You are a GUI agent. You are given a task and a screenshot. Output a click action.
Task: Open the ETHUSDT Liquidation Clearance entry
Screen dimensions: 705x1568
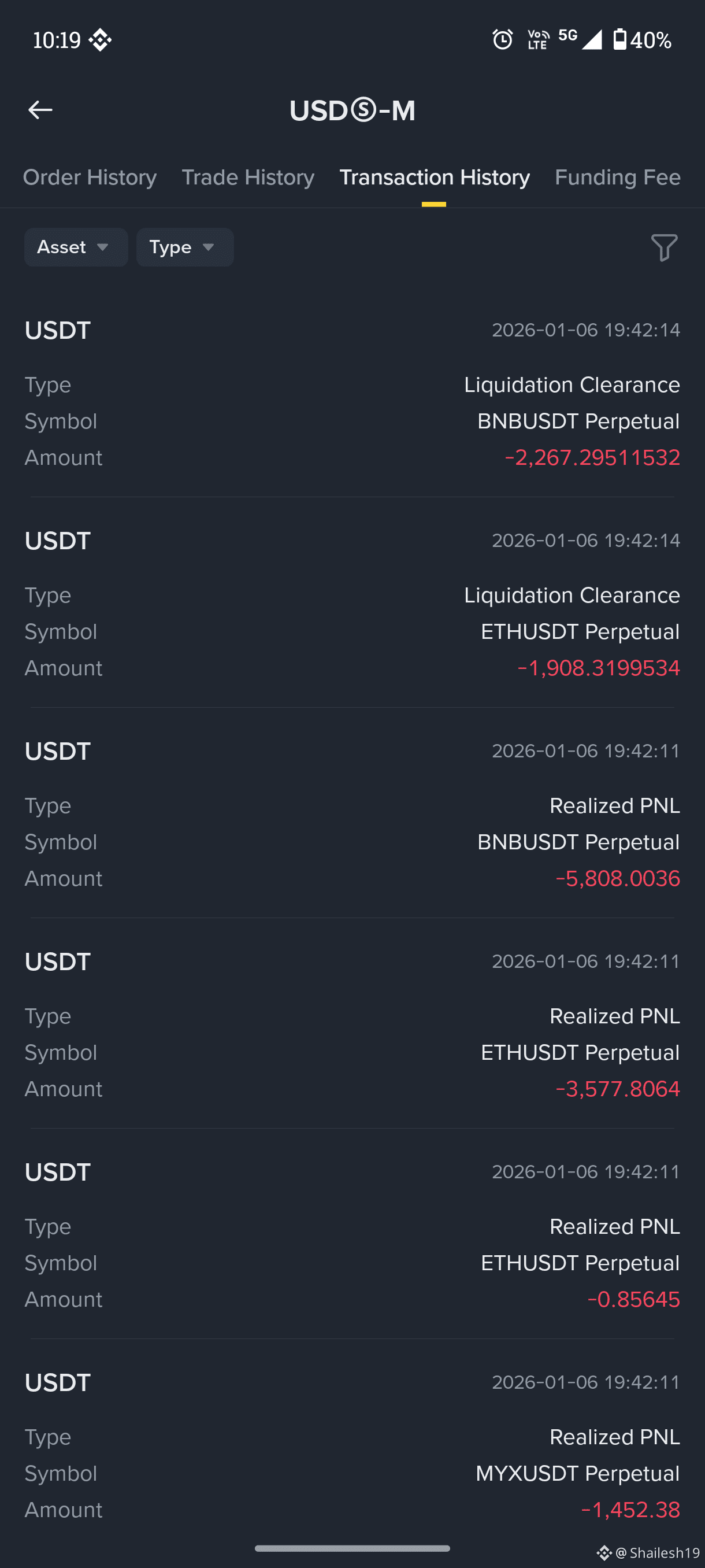click(352, 603)
